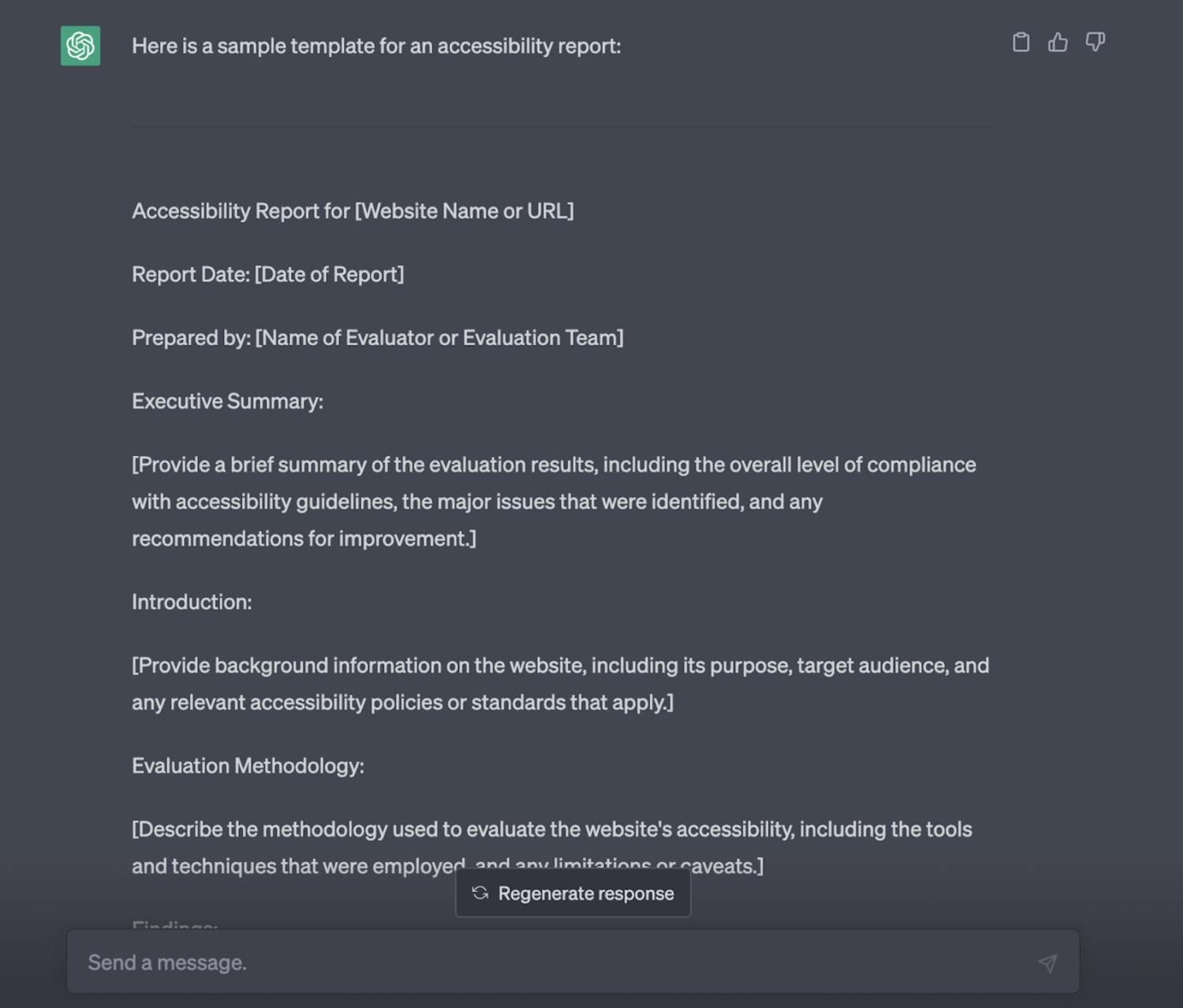
Task: Click the "Accessibility Report for [Website Name or URL]" line
Action: click(353, 211)
